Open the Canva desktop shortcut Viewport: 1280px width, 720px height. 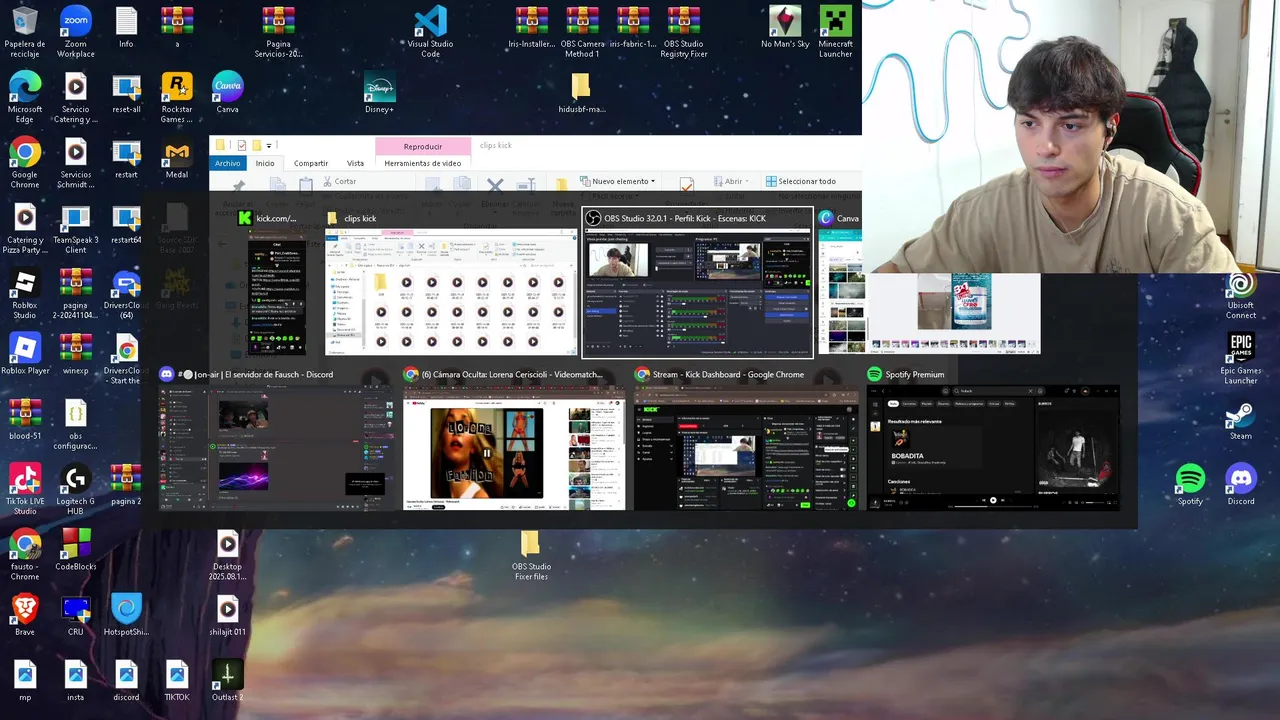(227, 92)
